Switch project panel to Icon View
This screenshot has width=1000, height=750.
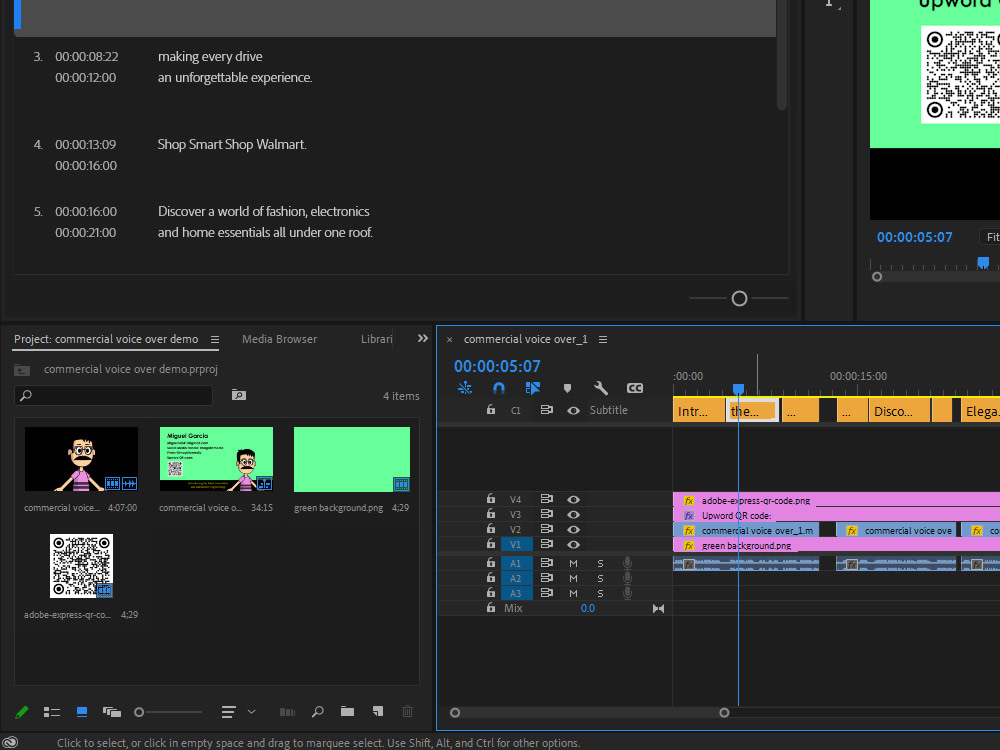82,712
